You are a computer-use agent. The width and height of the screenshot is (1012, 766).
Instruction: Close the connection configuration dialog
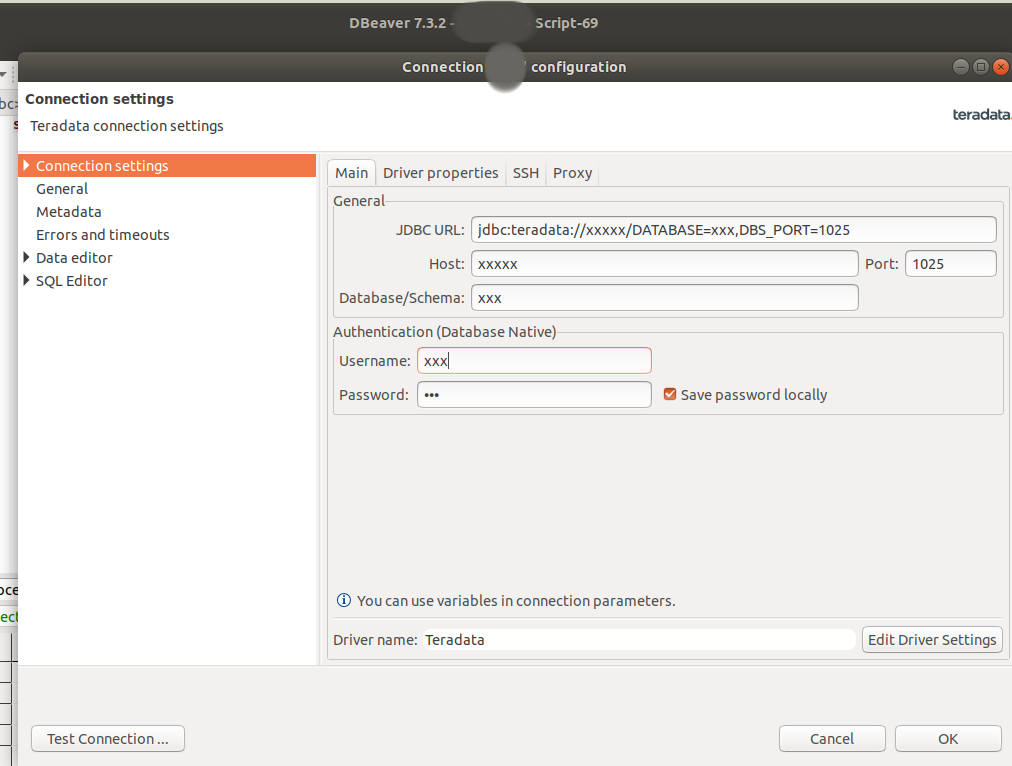click(x=1001, y=66)
